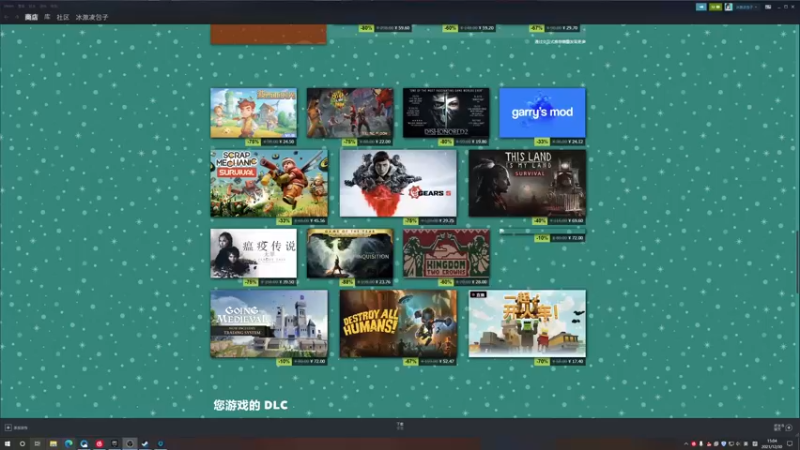Click the Cortana search circle icon

[22, 444]
